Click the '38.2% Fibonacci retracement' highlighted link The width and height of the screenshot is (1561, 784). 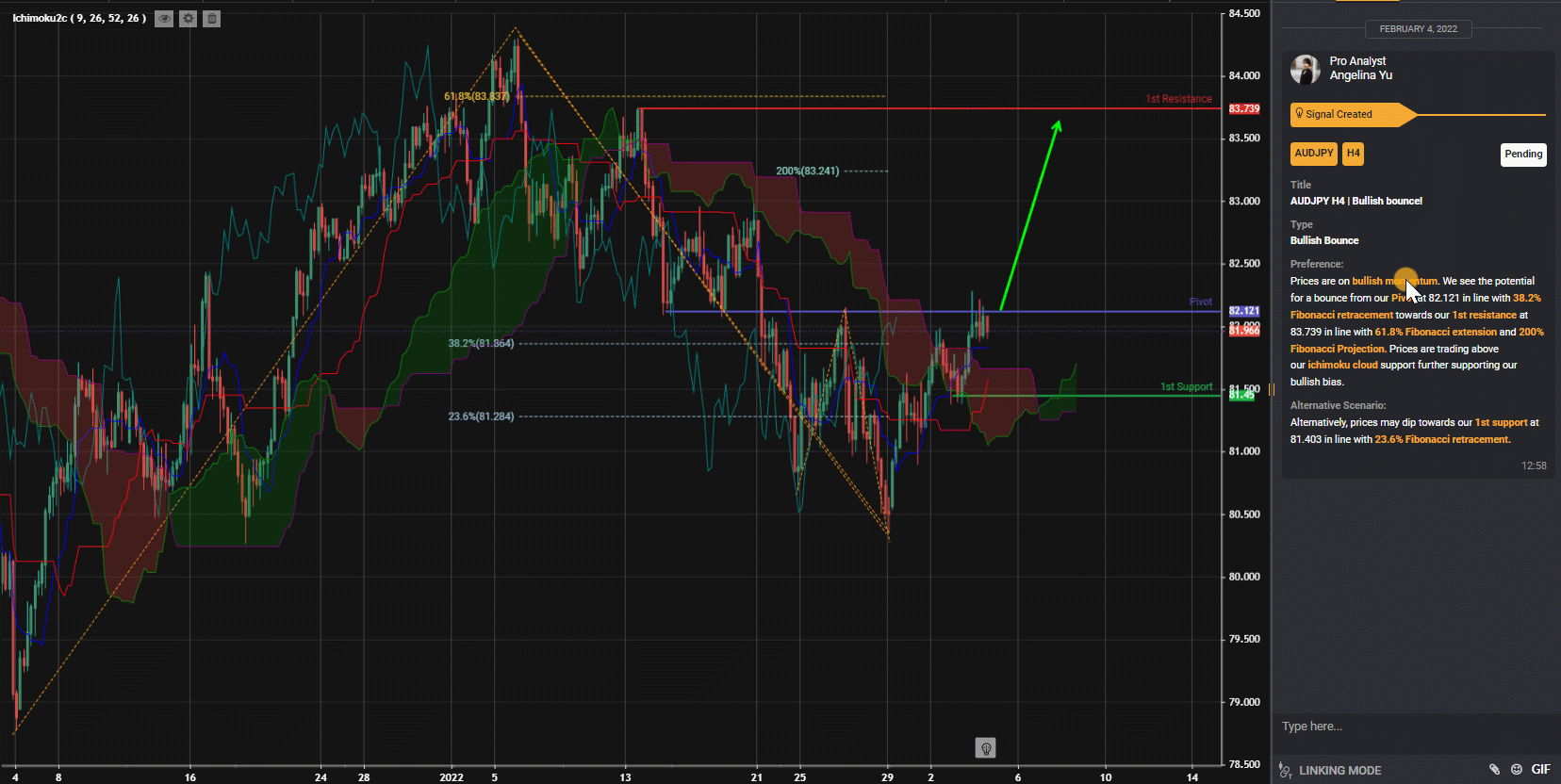click(1416, 306)
